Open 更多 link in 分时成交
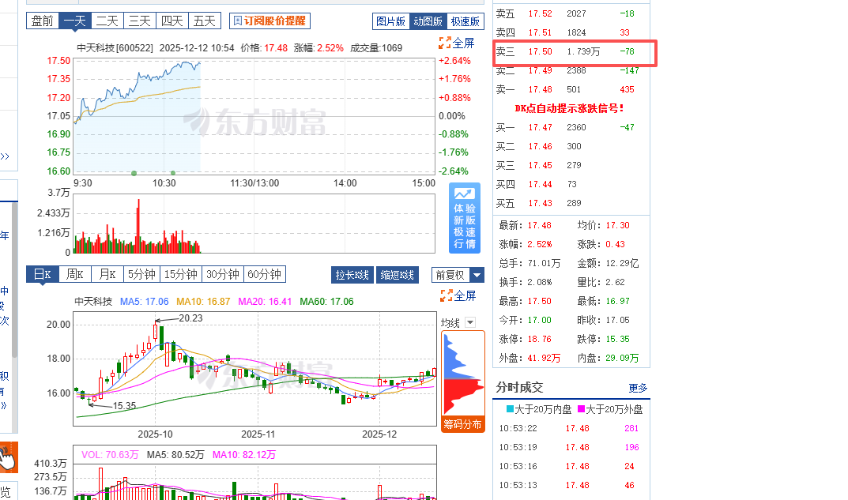This screenshot has height=500, width=848. (x=638, y=388)
